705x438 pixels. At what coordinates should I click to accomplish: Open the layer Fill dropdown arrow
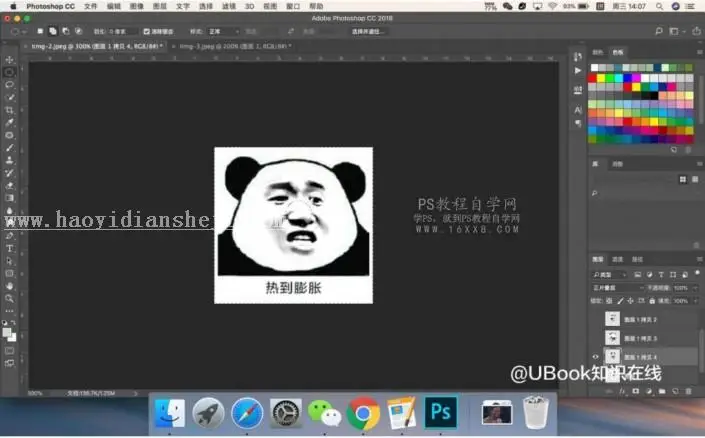point(696,301)
